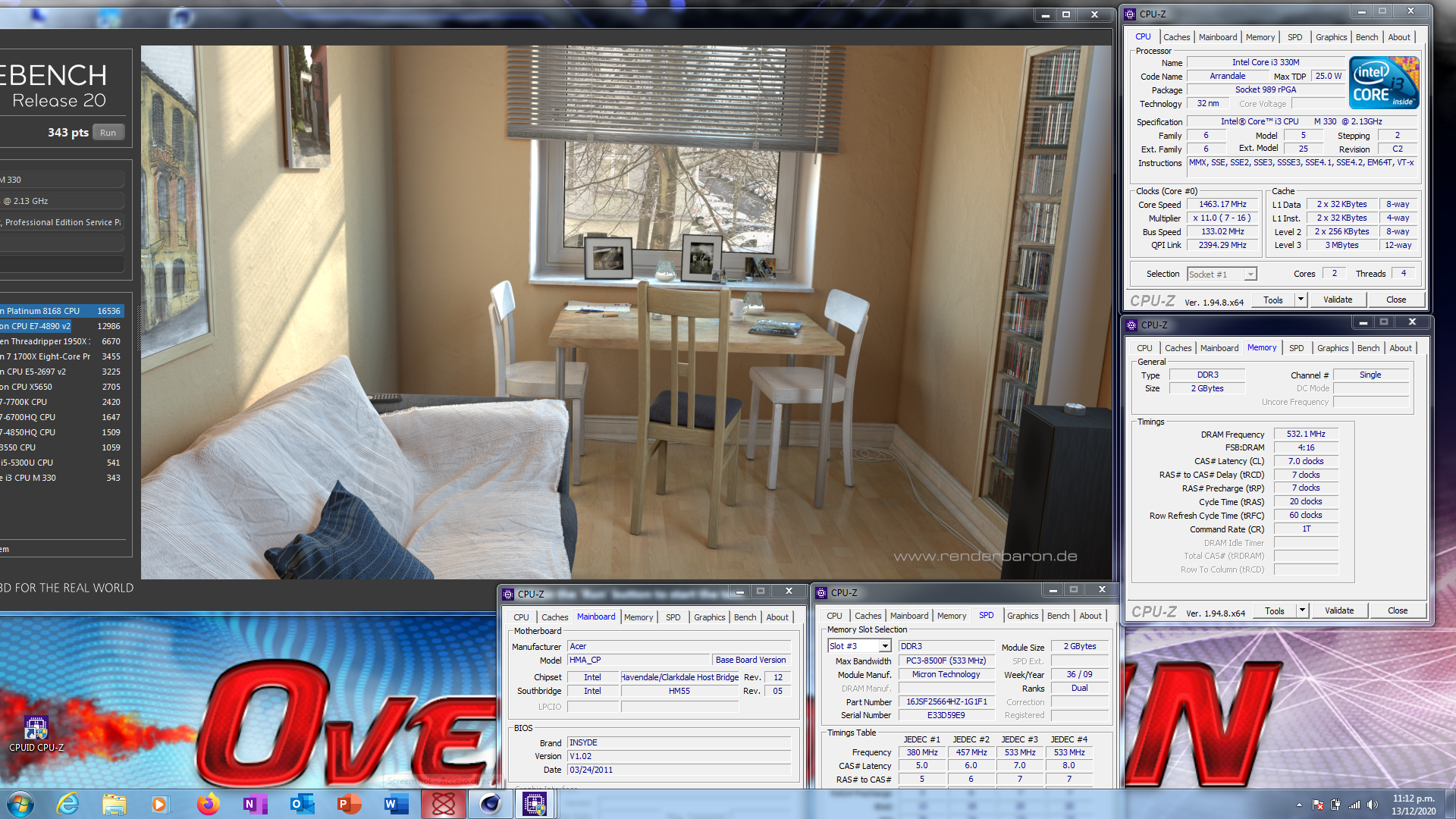Open OneNote from the taskbar

tap(254, 804)
